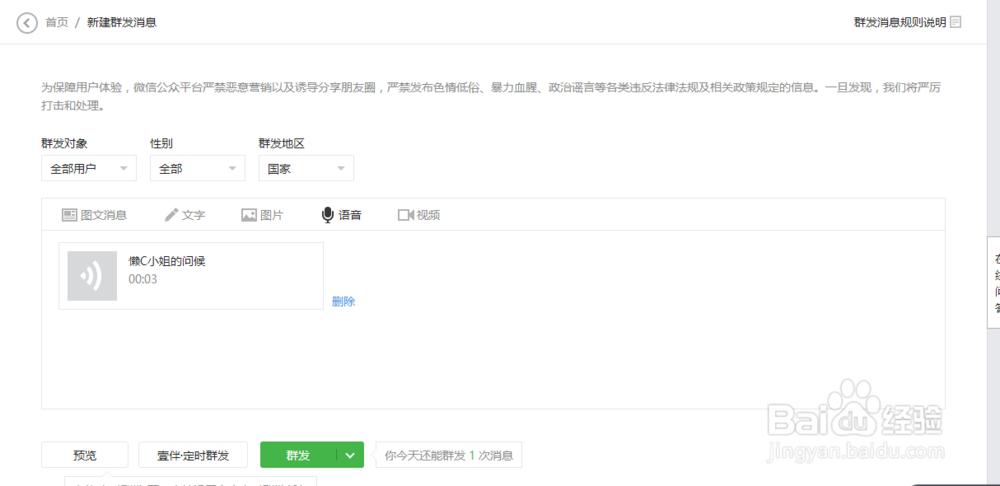
Task: Click the 预览 button
Action: tap(85, 455)
